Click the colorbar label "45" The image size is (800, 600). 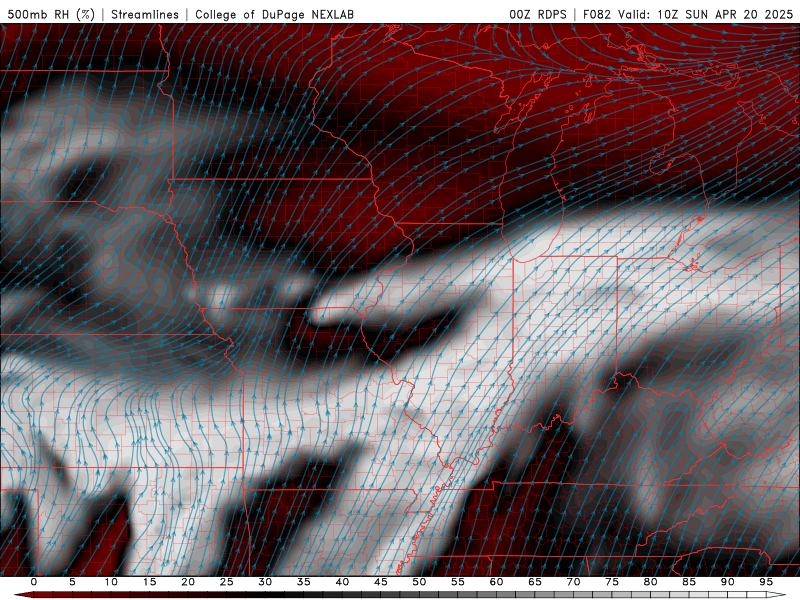coord(381,582)
